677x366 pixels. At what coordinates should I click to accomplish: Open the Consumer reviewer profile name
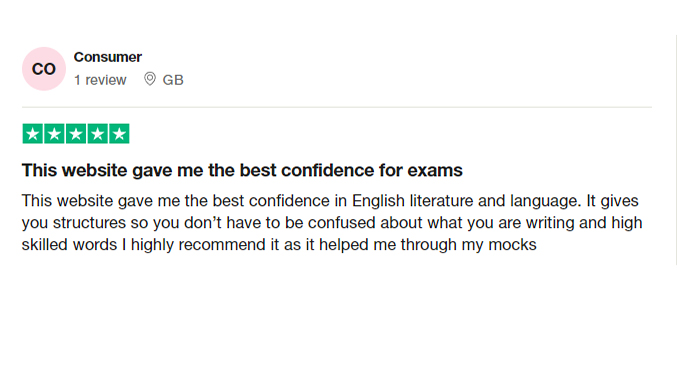(108, 57)
